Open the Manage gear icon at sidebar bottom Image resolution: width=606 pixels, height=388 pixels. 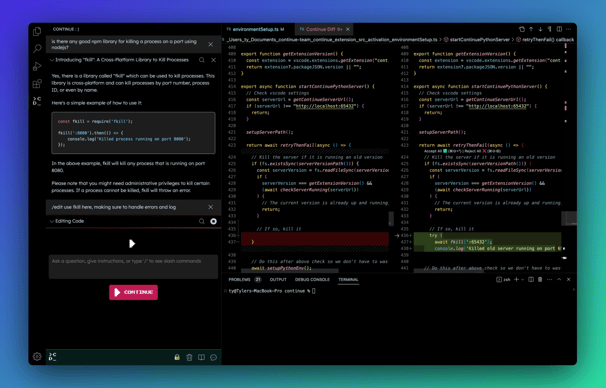pos(37,356)
